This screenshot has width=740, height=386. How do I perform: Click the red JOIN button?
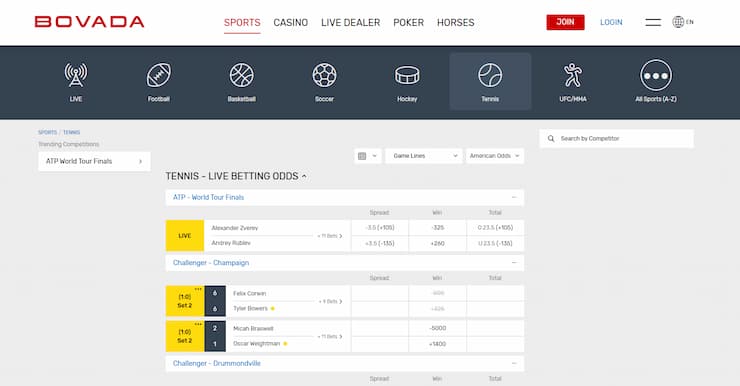[x=565, y=22]
